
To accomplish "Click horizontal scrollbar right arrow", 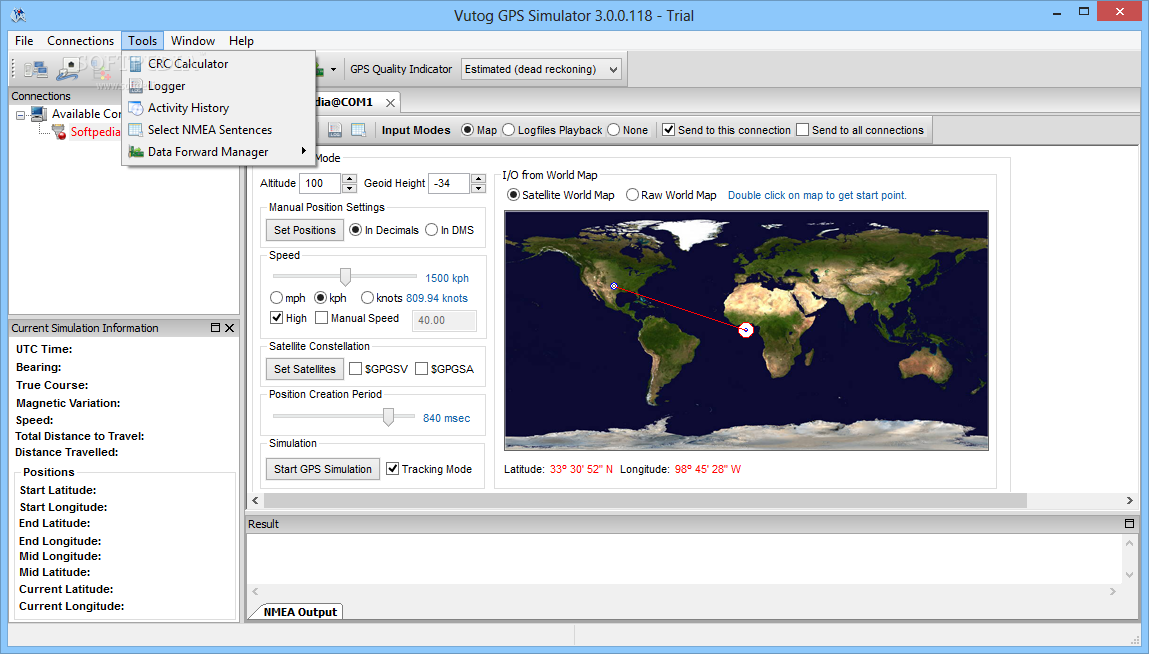I will coord(1129,500).
